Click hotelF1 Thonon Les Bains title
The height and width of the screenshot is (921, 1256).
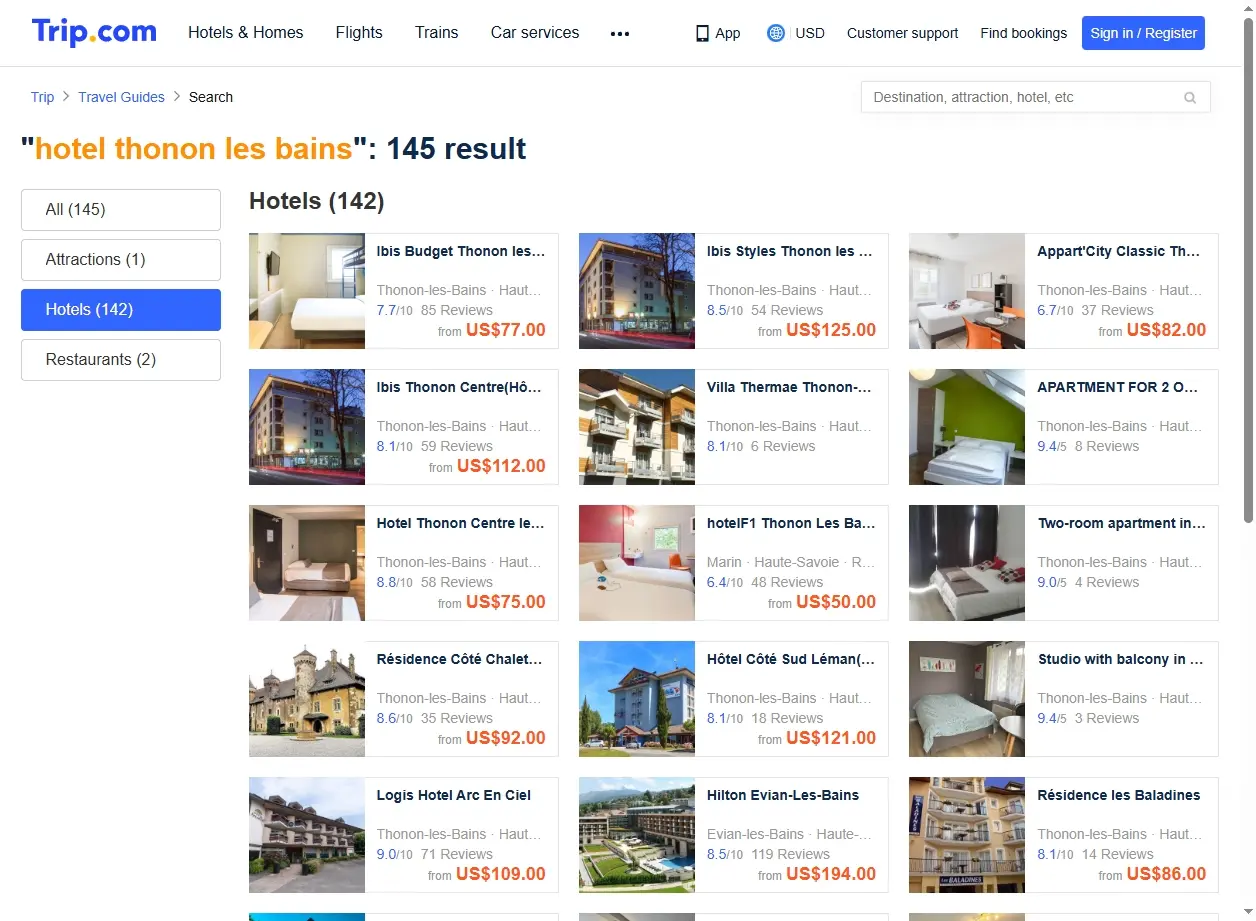pyautogui.click(x=791, y=524)
